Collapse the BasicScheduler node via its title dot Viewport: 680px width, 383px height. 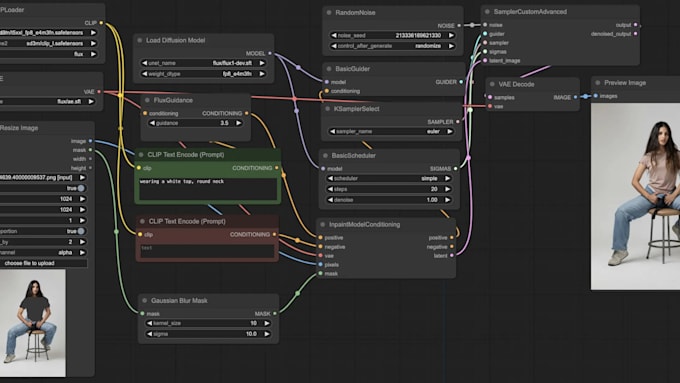[x=326, y=156]
